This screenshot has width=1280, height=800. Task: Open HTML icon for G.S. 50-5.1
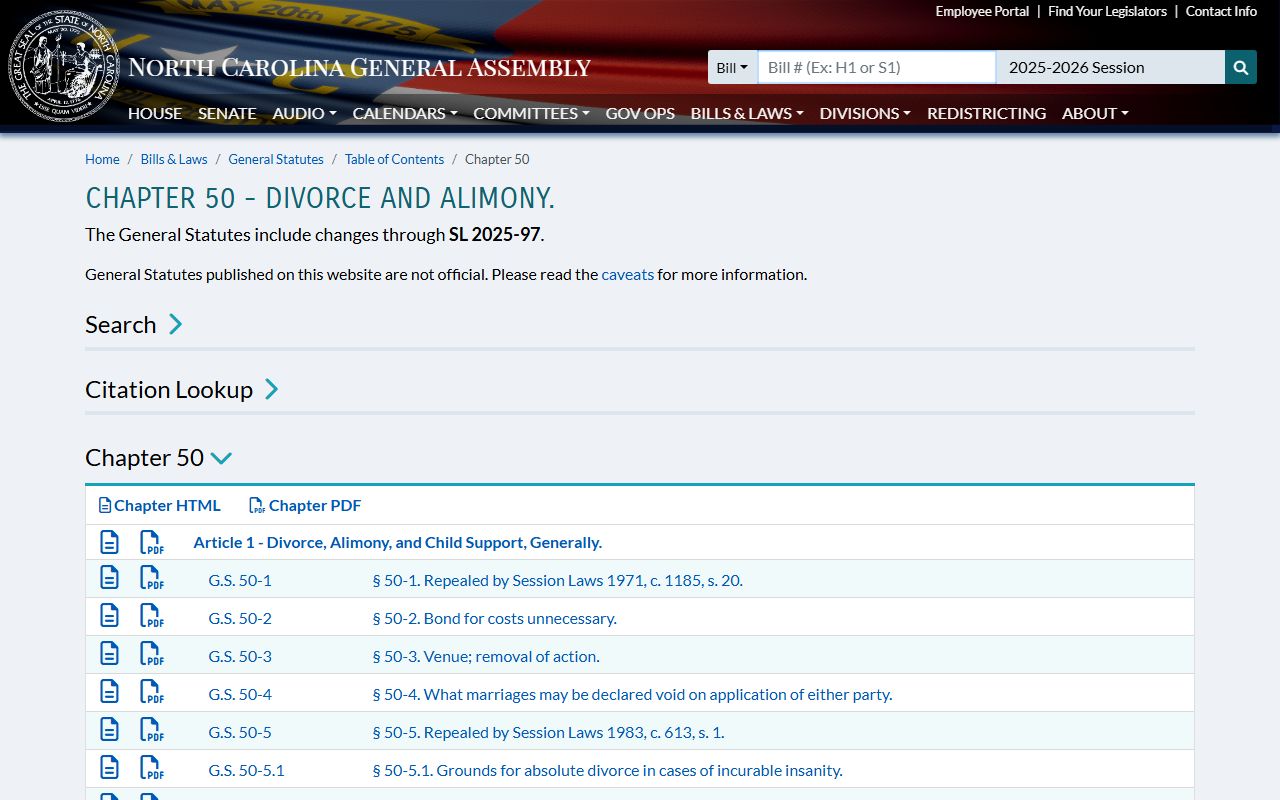pos(109,768)
